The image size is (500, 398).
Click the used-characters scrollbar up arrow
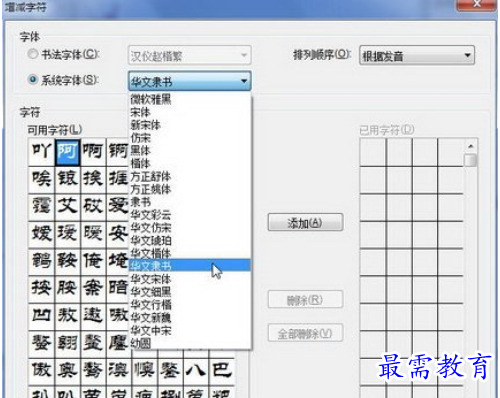(x=471, y=146)
